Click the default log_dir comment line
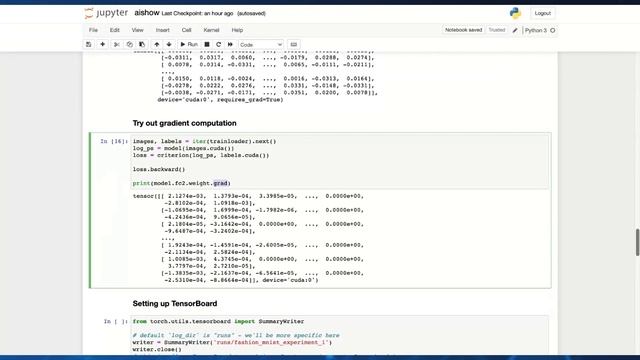640x360 pixels. pos(236,336)
